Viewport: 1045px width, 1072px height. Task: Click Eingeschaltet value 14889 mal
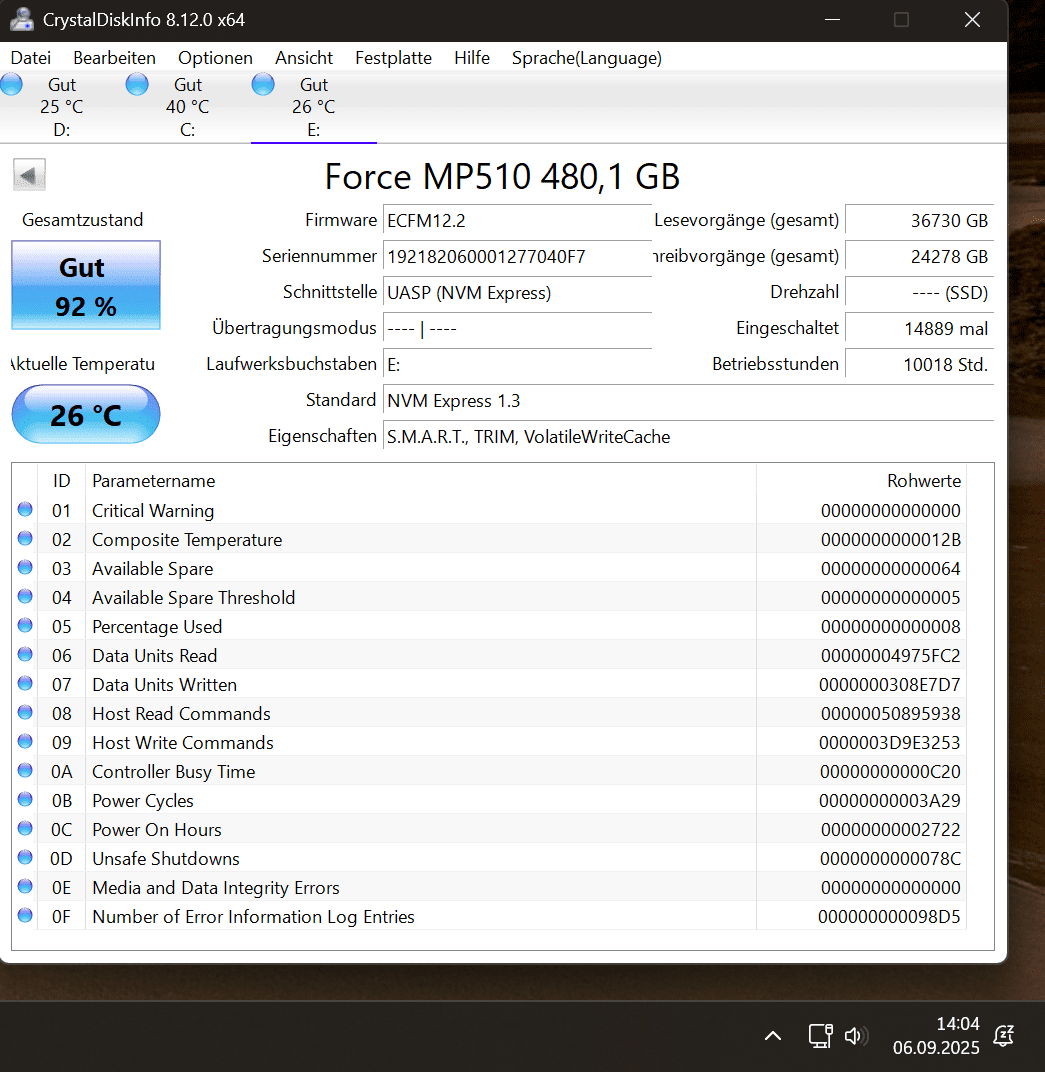(x=919, y=329)
